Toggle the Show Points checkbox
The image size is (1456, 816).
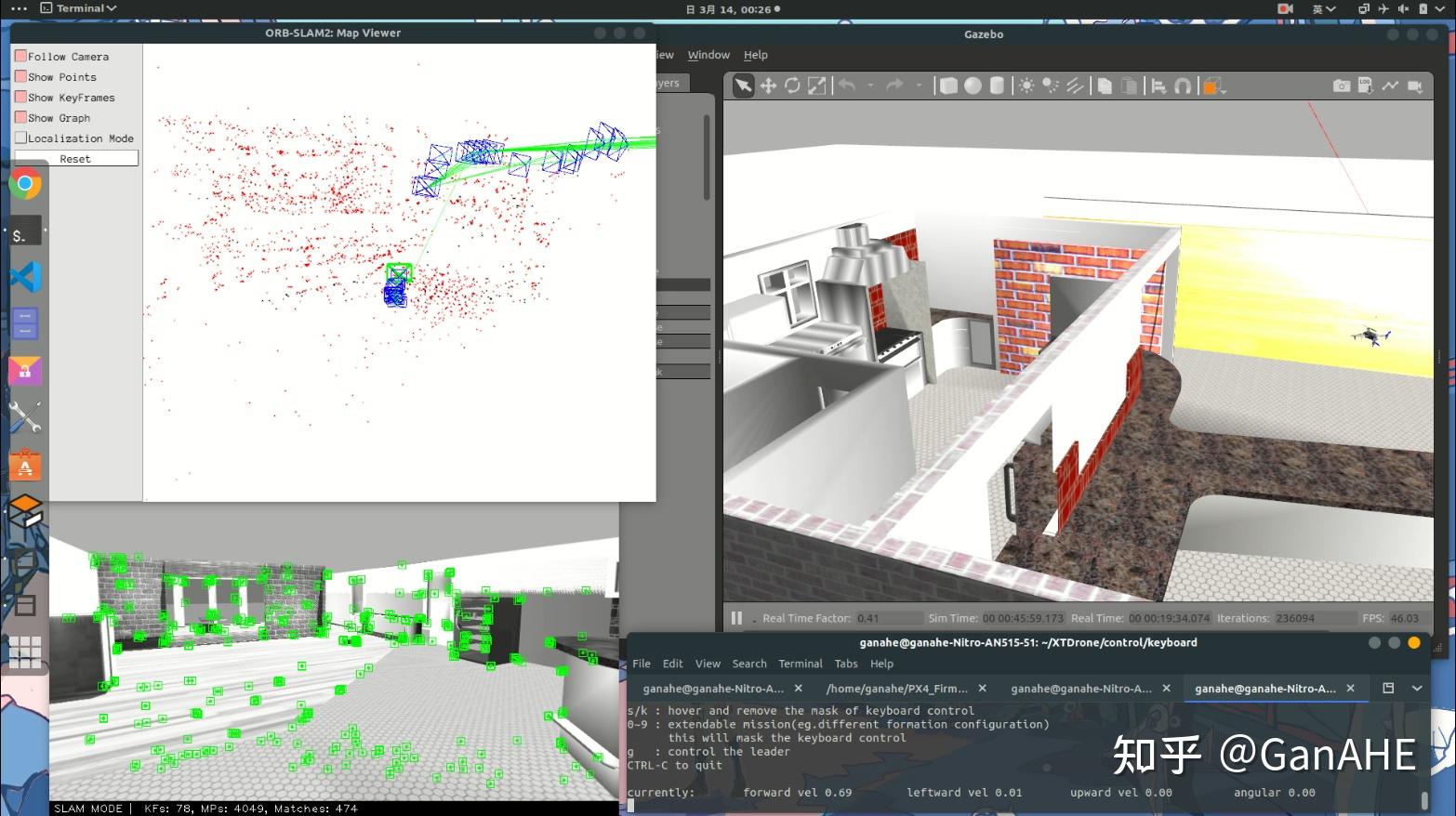(20, 76)
